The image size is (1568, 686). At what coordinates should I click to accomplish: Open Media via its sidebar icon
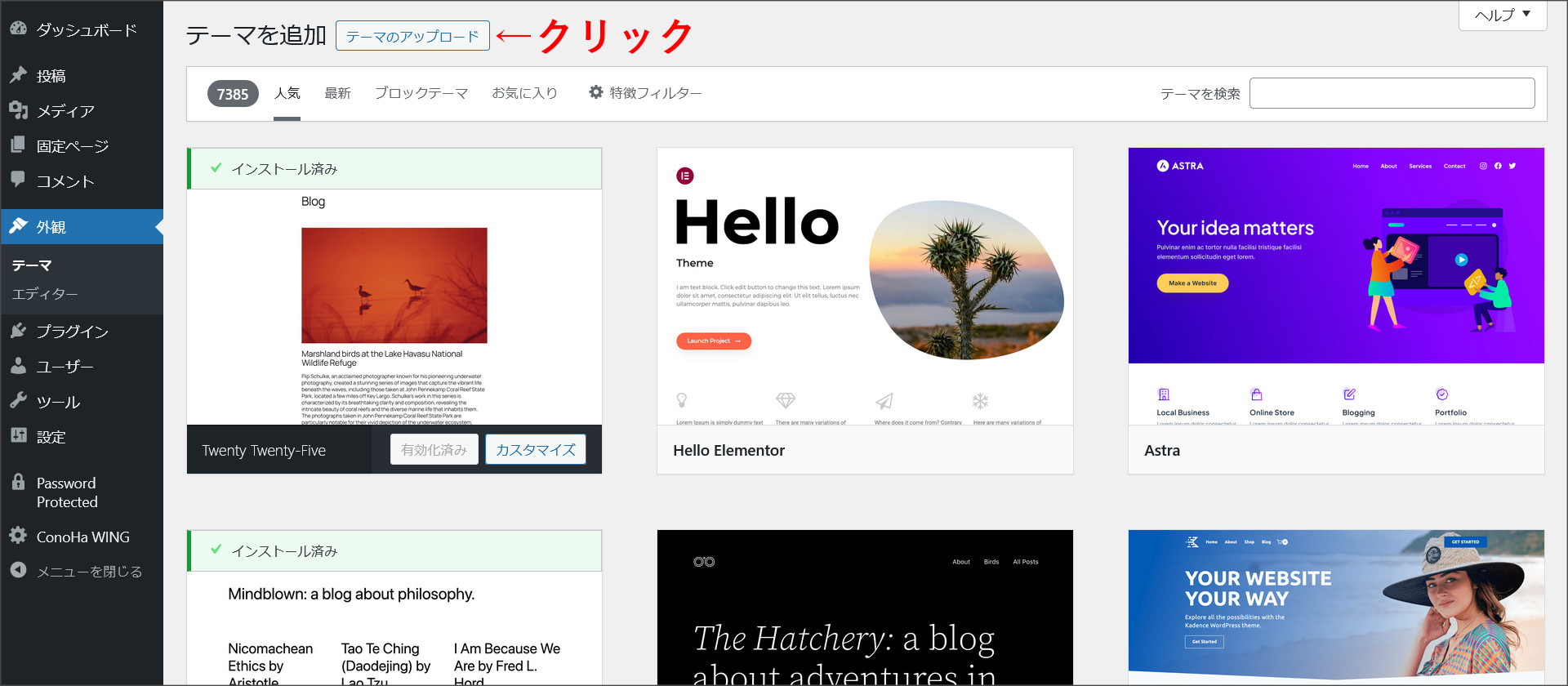[x=18, y=110]
